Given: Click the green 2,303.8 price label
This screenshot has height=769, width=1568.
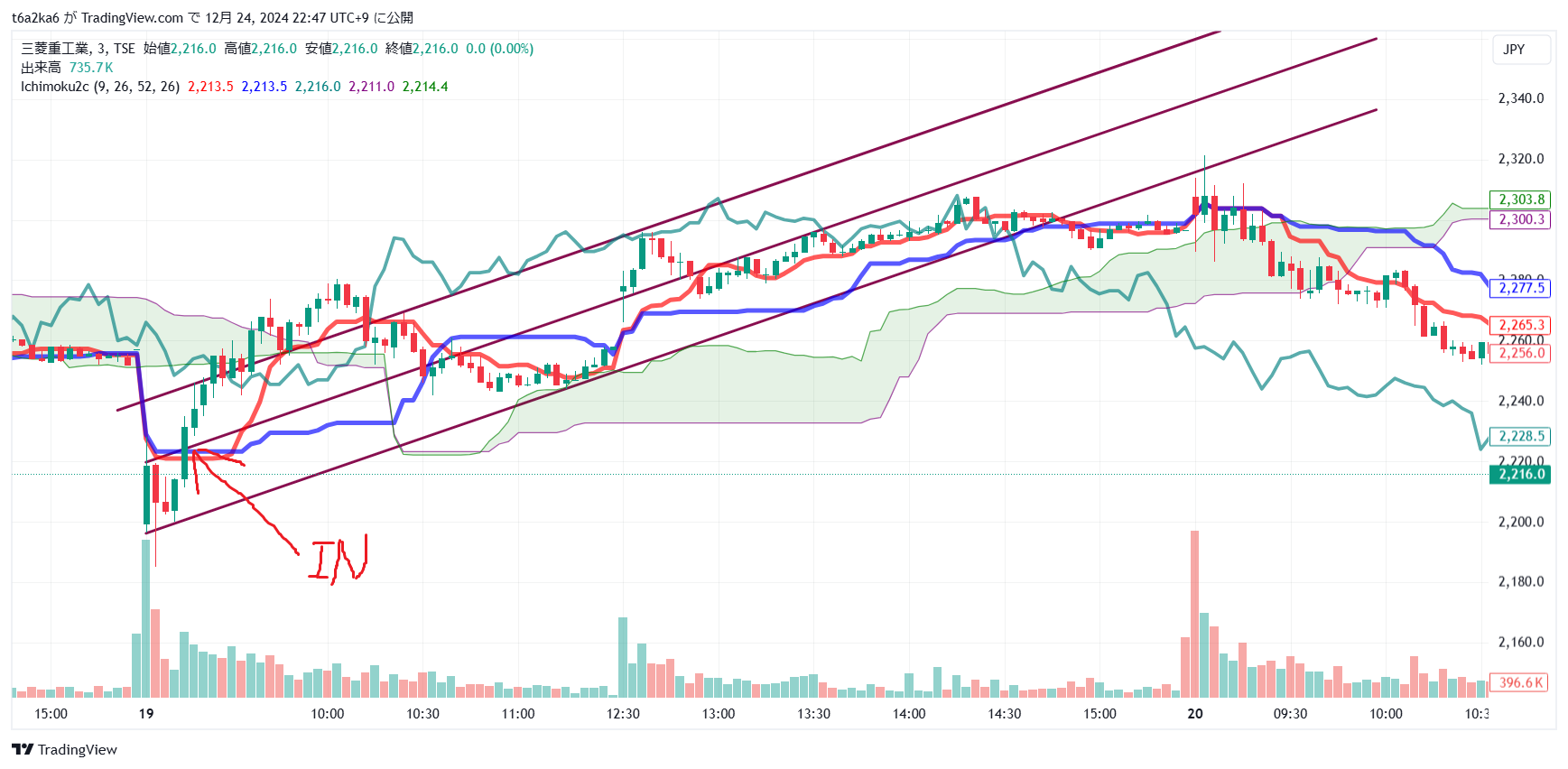Looking at the screenshot, I should (1519, 199).
